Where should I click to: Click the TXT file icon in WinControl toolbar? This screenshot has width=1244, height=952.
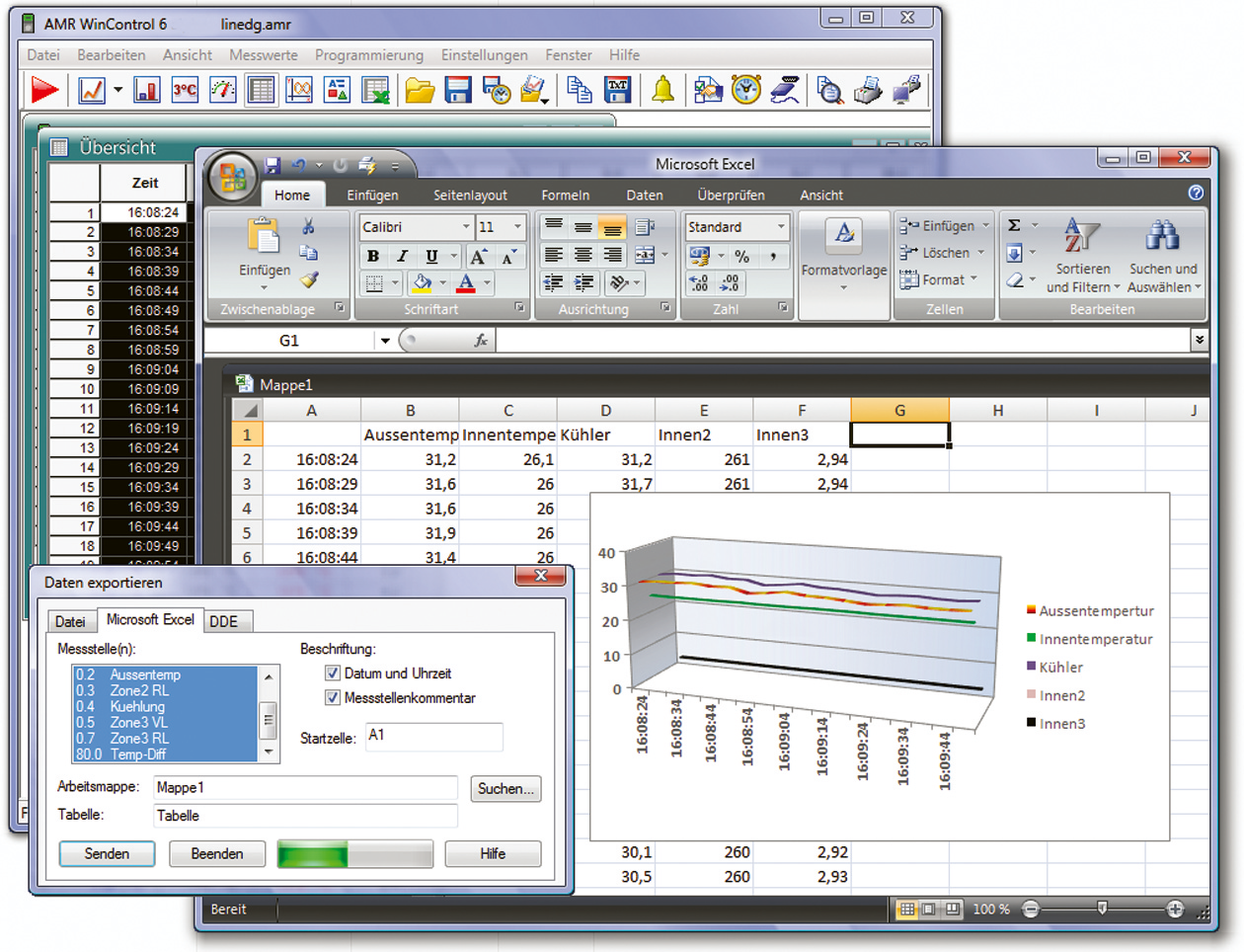click(618, 91)
